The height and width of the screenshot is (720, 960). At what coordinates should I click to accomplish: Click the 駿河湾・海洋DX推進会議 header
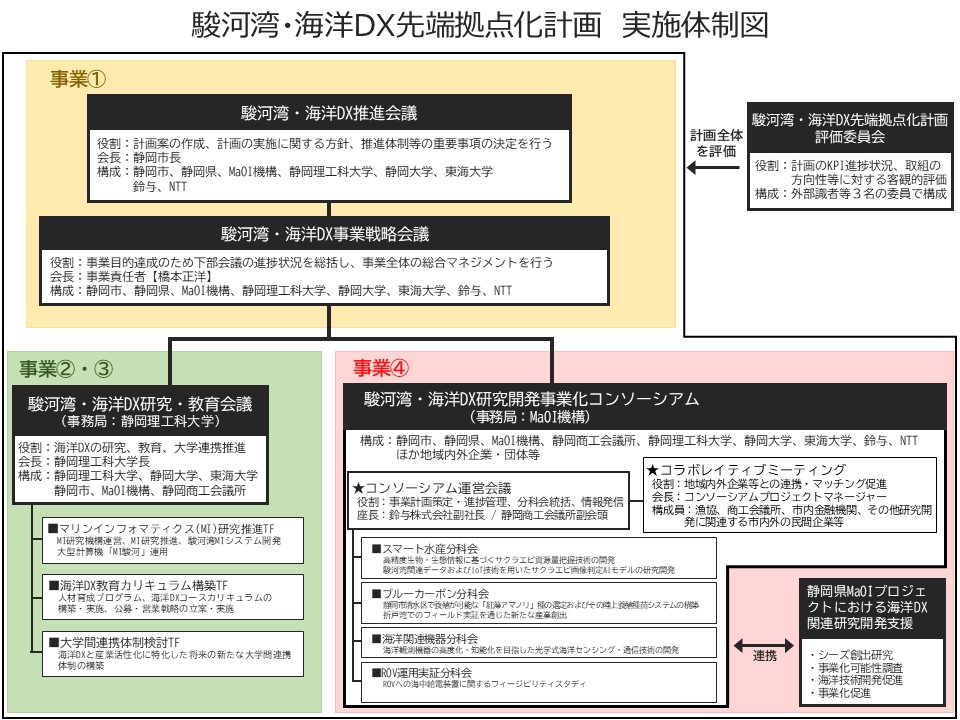pyautogui.click(x=329, y=113)
